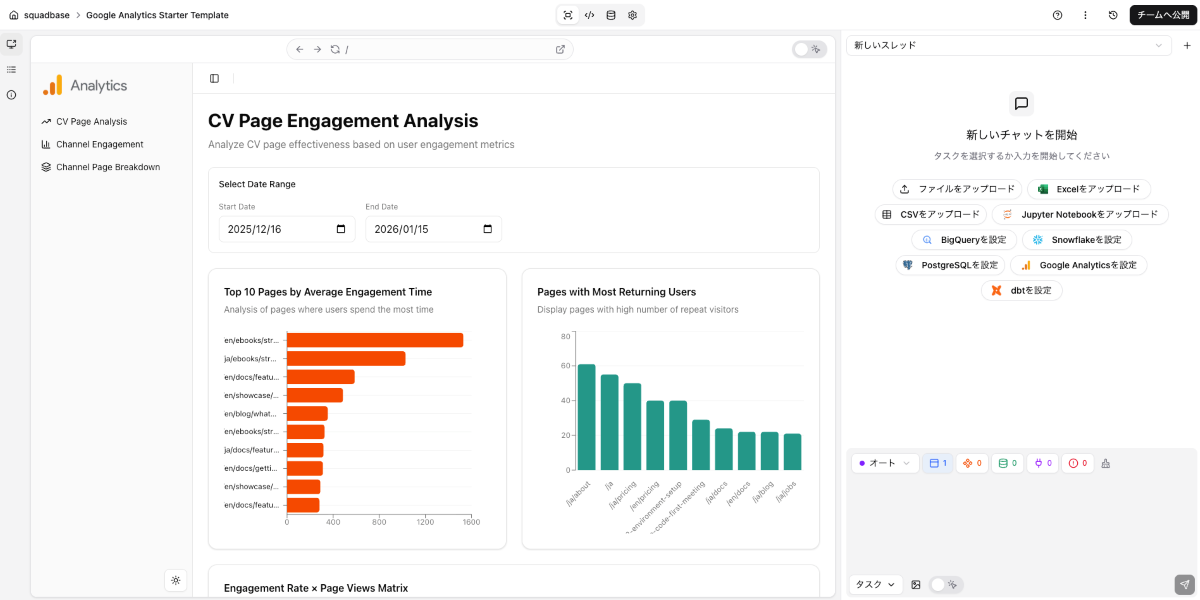Screen dimensions: 1200x600
Task: Click the チームへ公開 publish button
Action: tap(1163, 15)
